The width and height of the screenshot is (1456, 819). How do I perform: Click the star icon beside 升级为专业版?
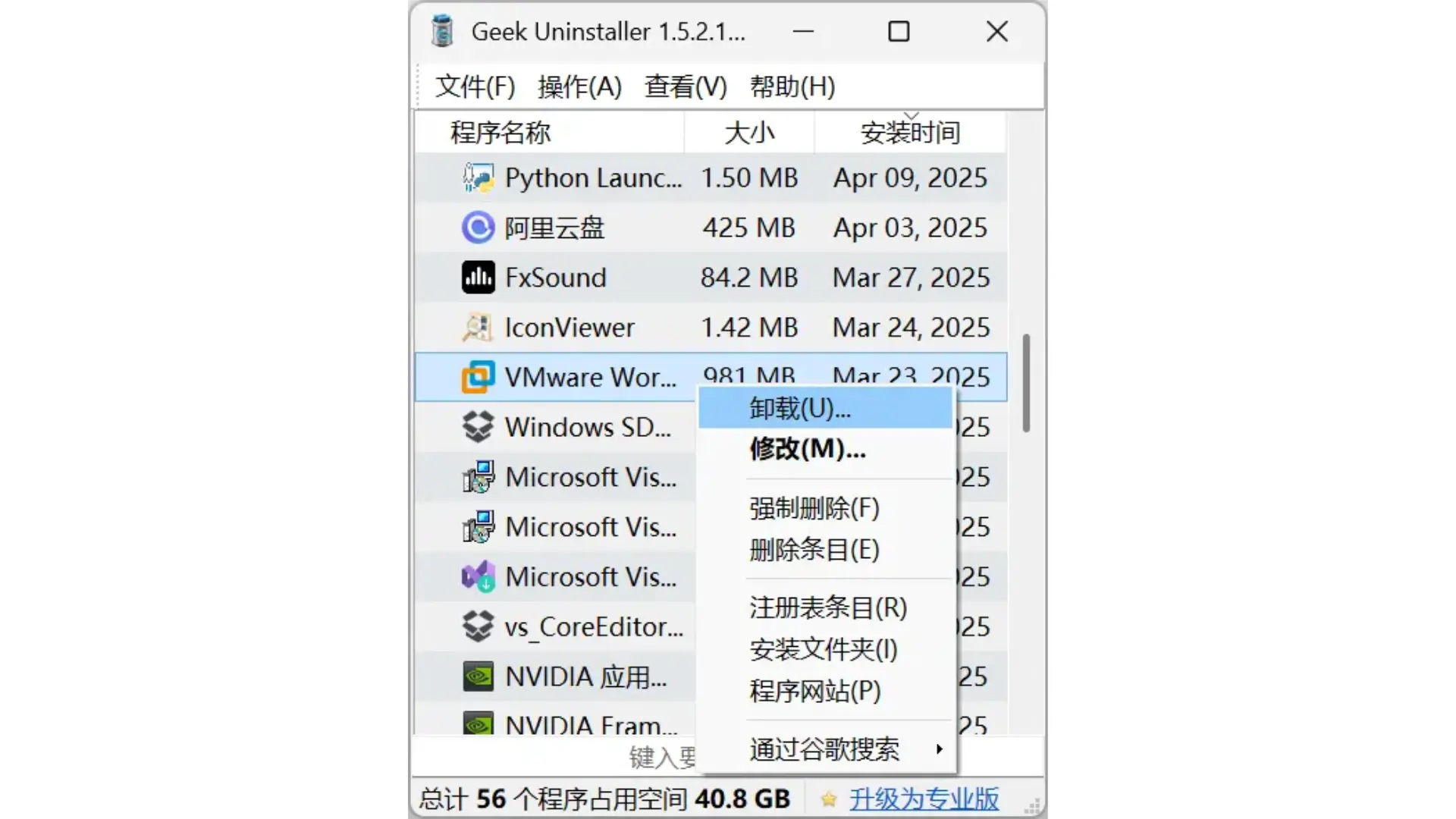coord(829,799)
